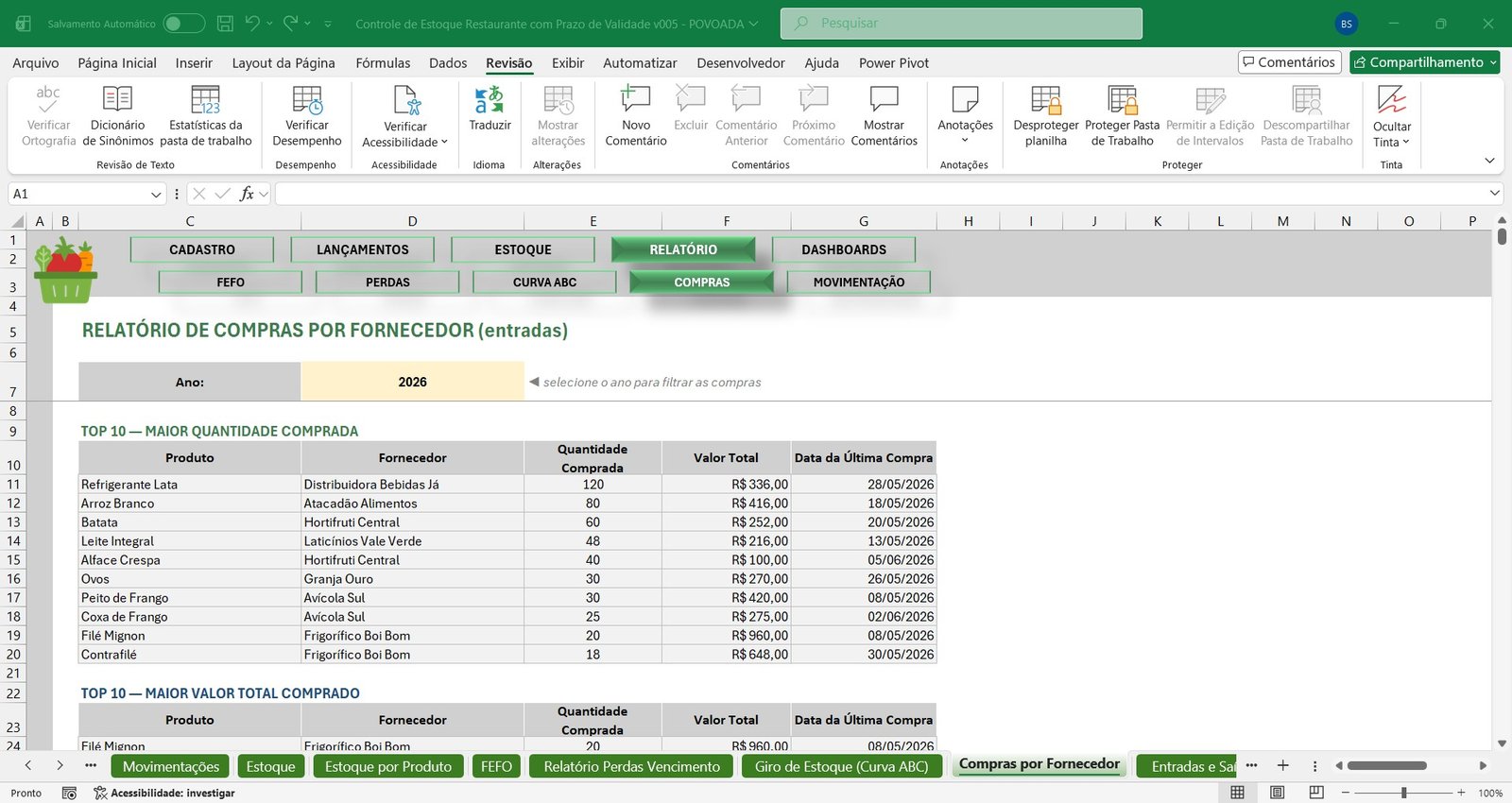Switch to the Estoque por Produto sheet

click(x=388, y=766)
